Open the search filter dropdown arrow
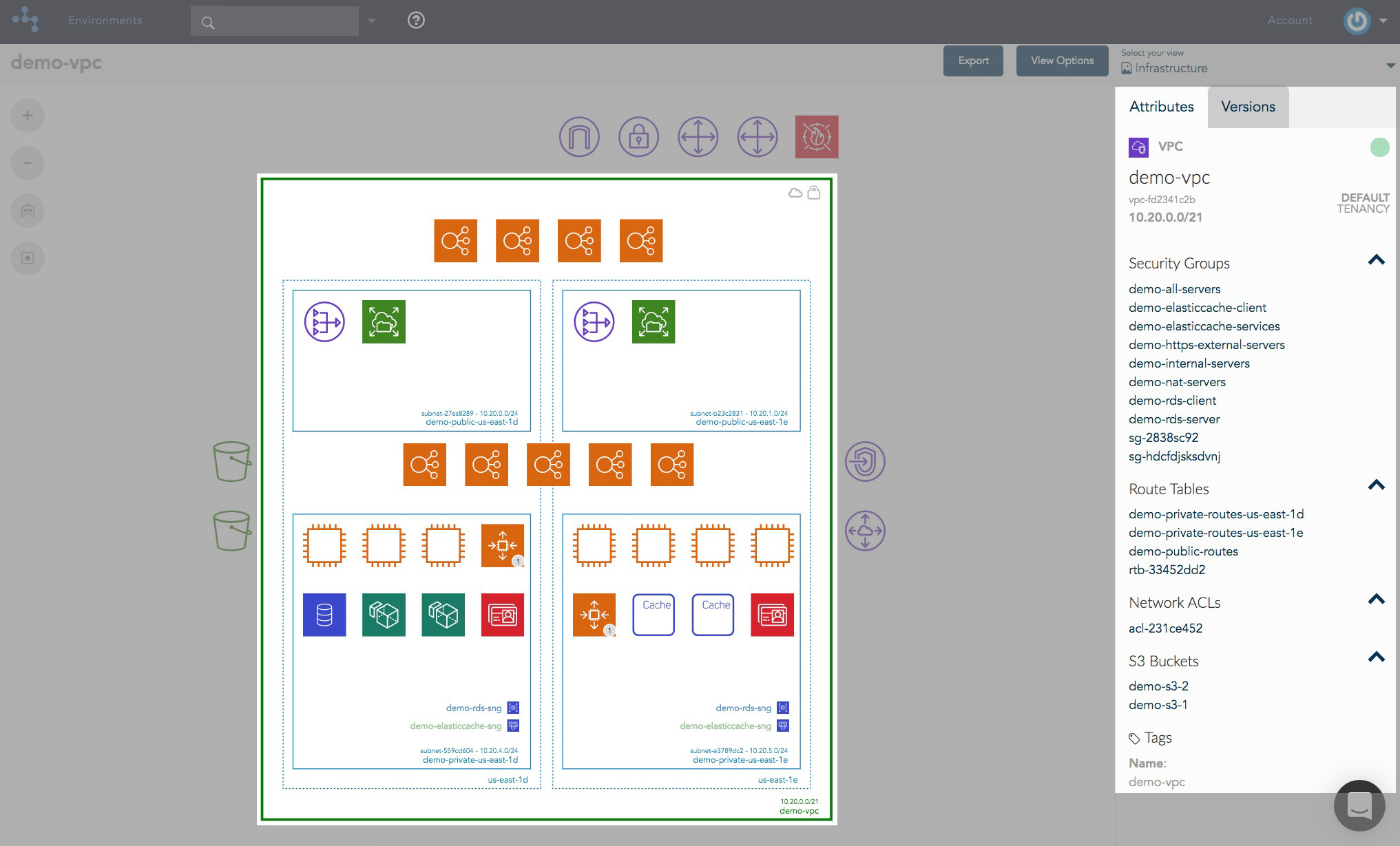 coord(372,21)
